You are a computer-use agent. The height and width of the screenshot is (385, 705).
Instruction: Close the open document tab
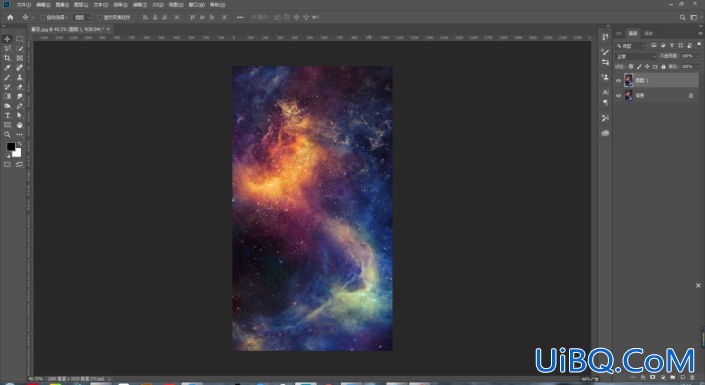(x=108, y=29)
